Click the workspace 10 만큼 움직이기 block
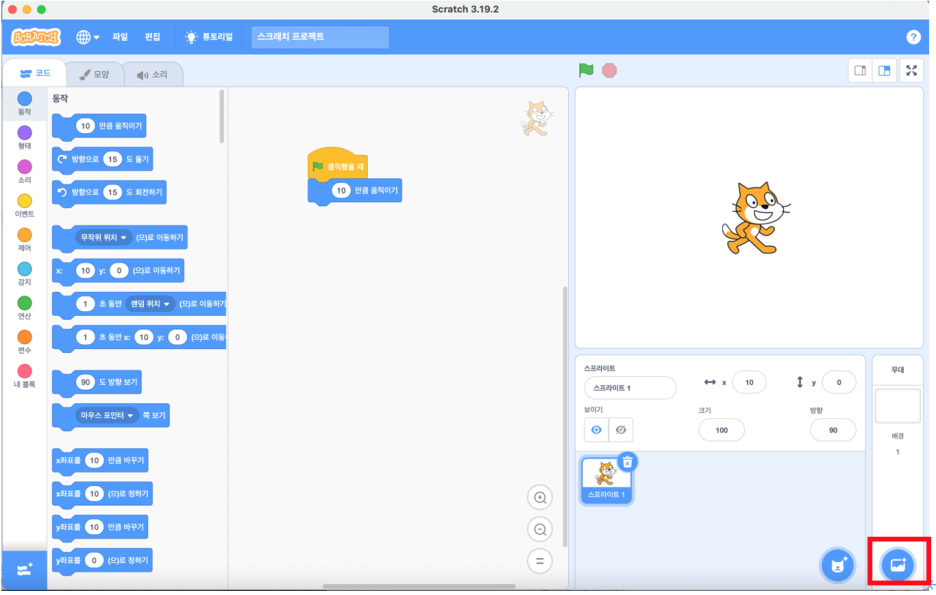936x595 pixels. (355, 191)
